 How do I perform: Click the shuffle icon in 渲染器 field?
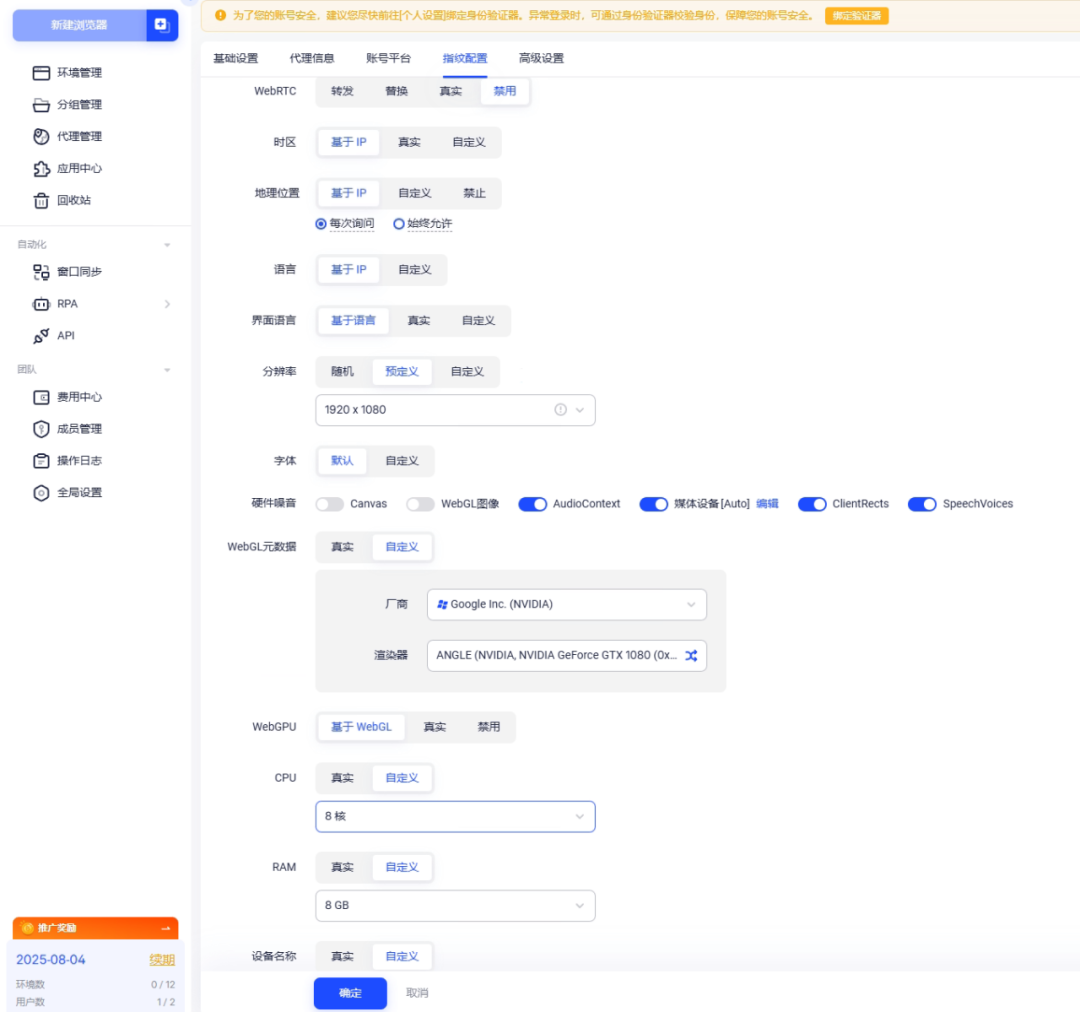691,656
